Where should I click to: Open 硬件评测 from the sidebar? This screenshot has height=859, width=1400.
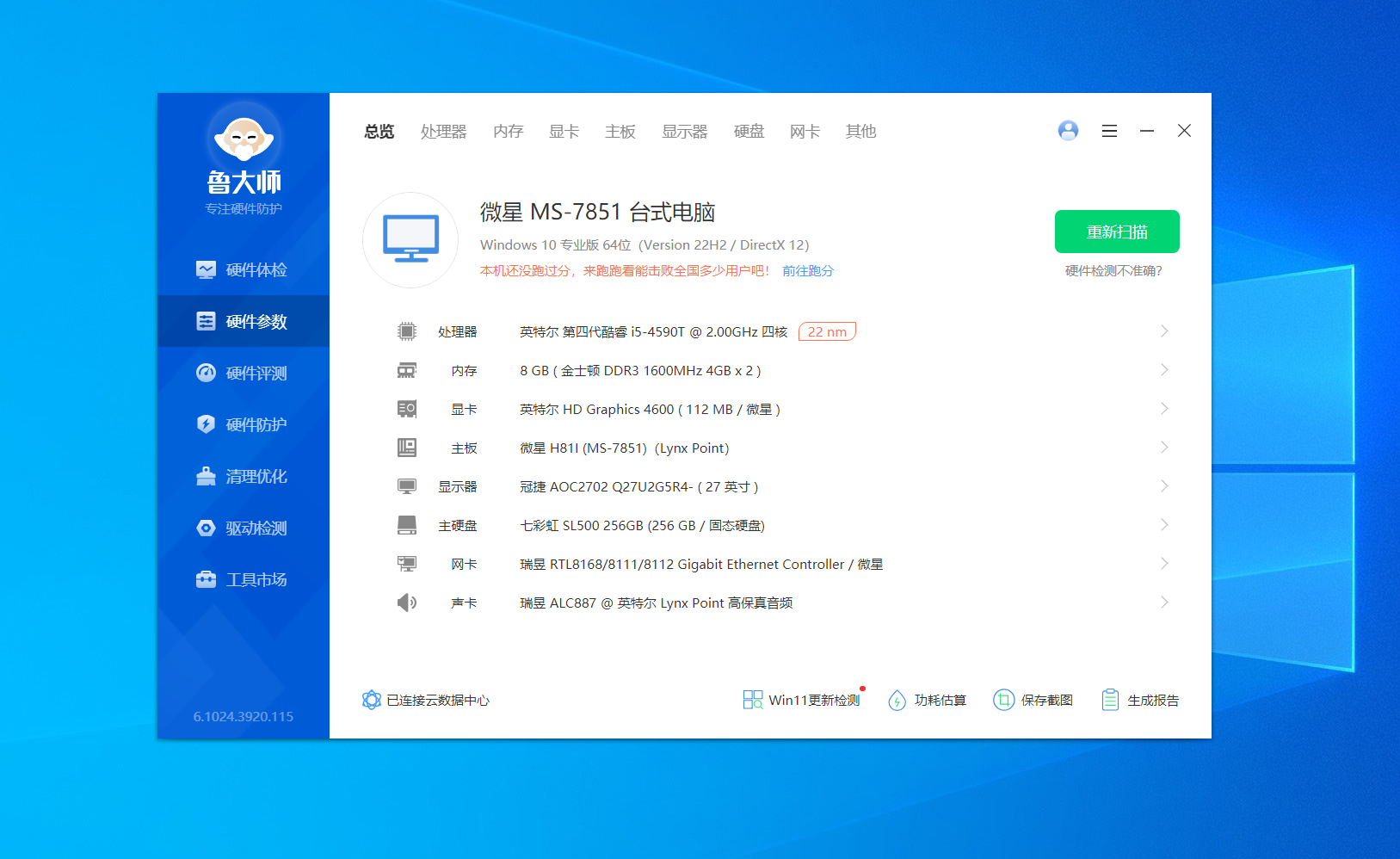pos(244,373)
